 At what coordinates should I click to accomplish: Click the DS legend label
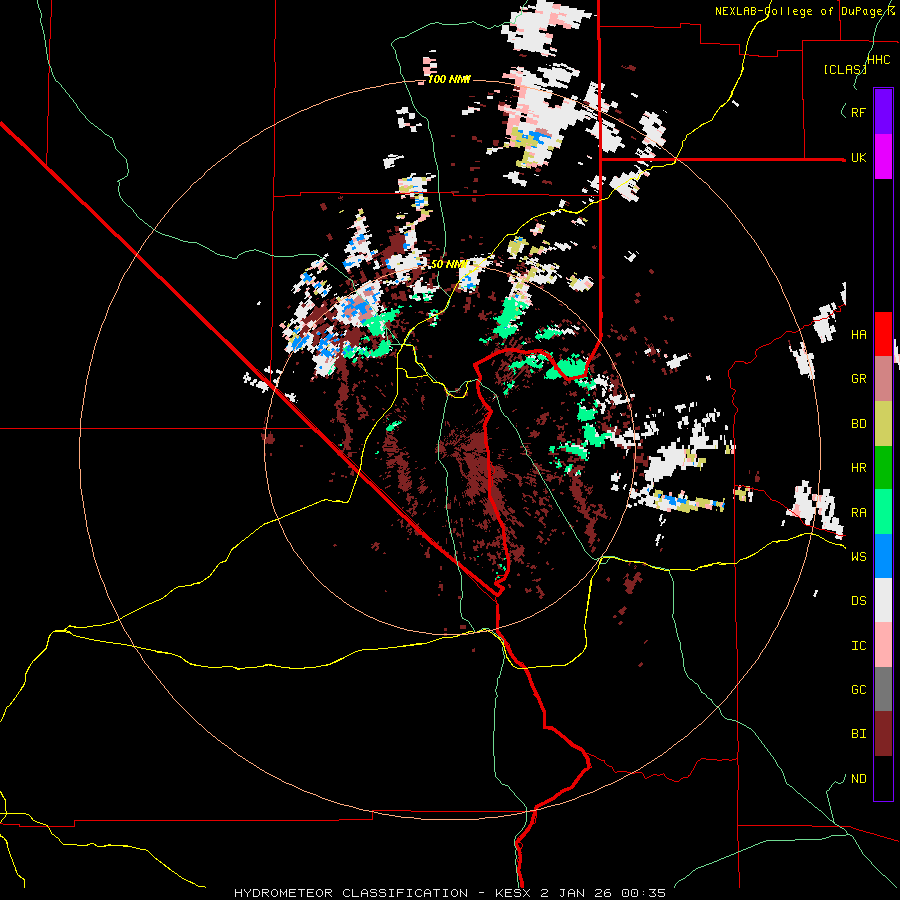click(858, 601)
